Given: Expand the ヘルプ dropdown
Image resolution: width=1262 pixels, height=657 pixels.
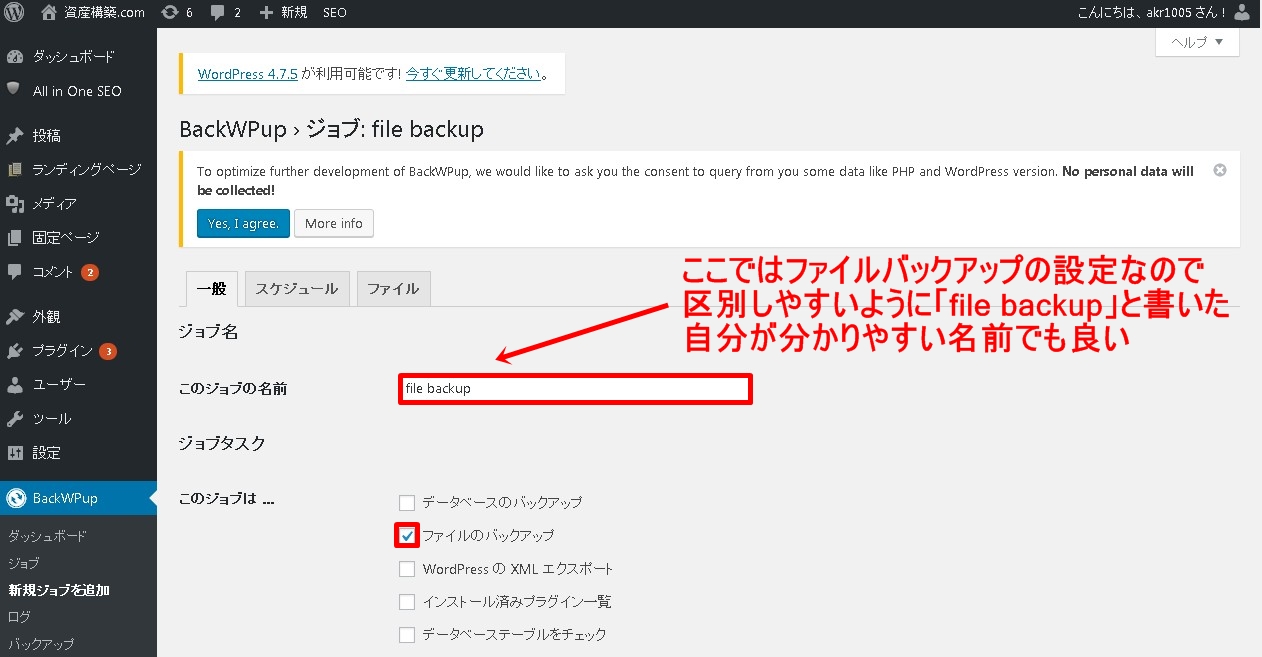Looking at the screenshot, I should 1197,42.
